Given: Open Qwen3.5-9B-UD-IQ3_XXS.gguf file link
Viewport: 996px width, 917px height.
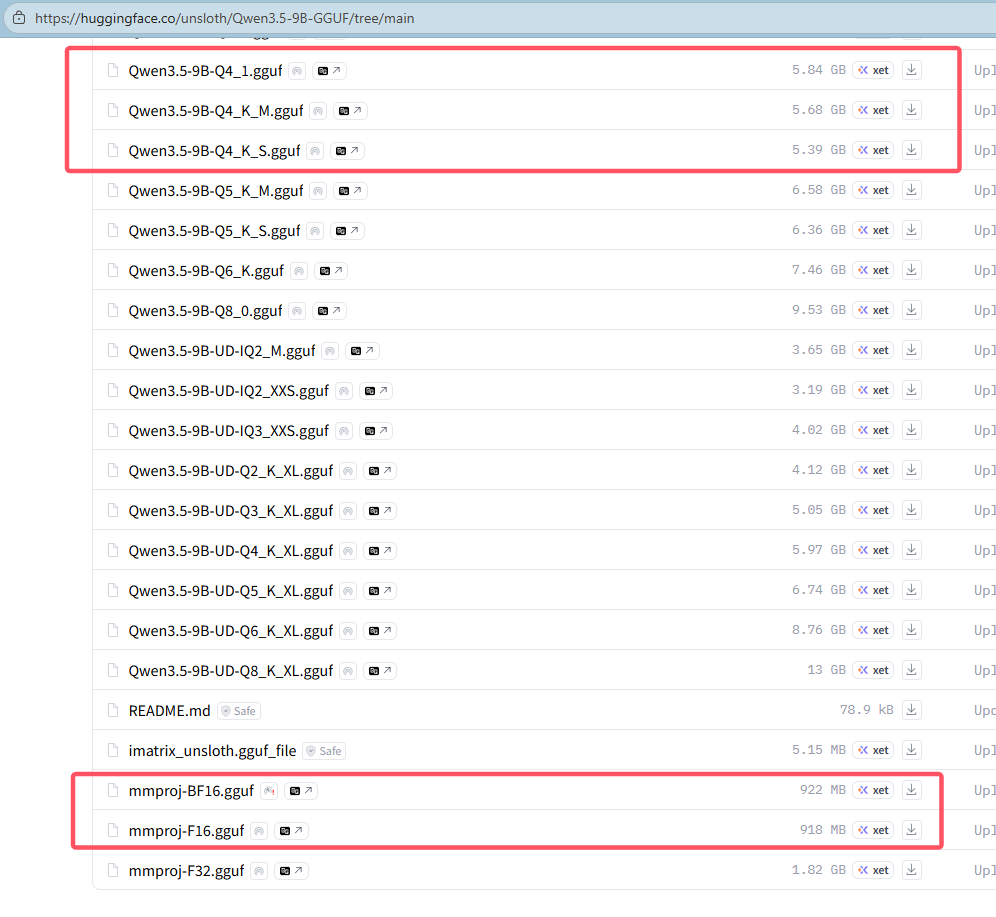Looking at the screenshot, I should tap(229, 431).
